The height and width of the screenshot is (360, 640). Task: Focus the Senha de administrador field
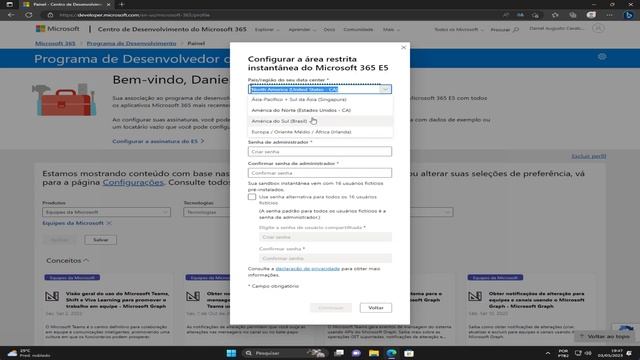pos(320,151)
